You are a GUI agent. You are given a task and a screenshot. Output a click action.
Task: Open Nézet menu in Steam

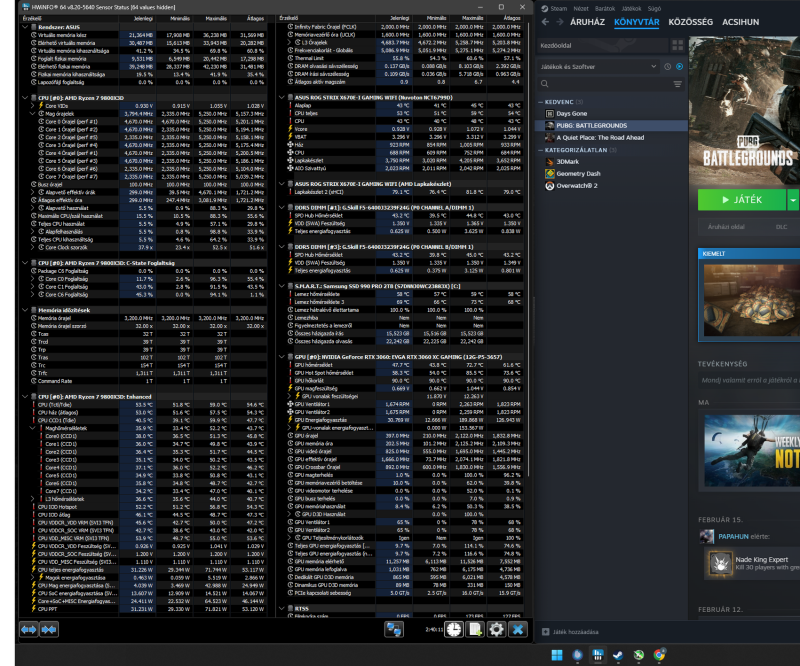581,8
